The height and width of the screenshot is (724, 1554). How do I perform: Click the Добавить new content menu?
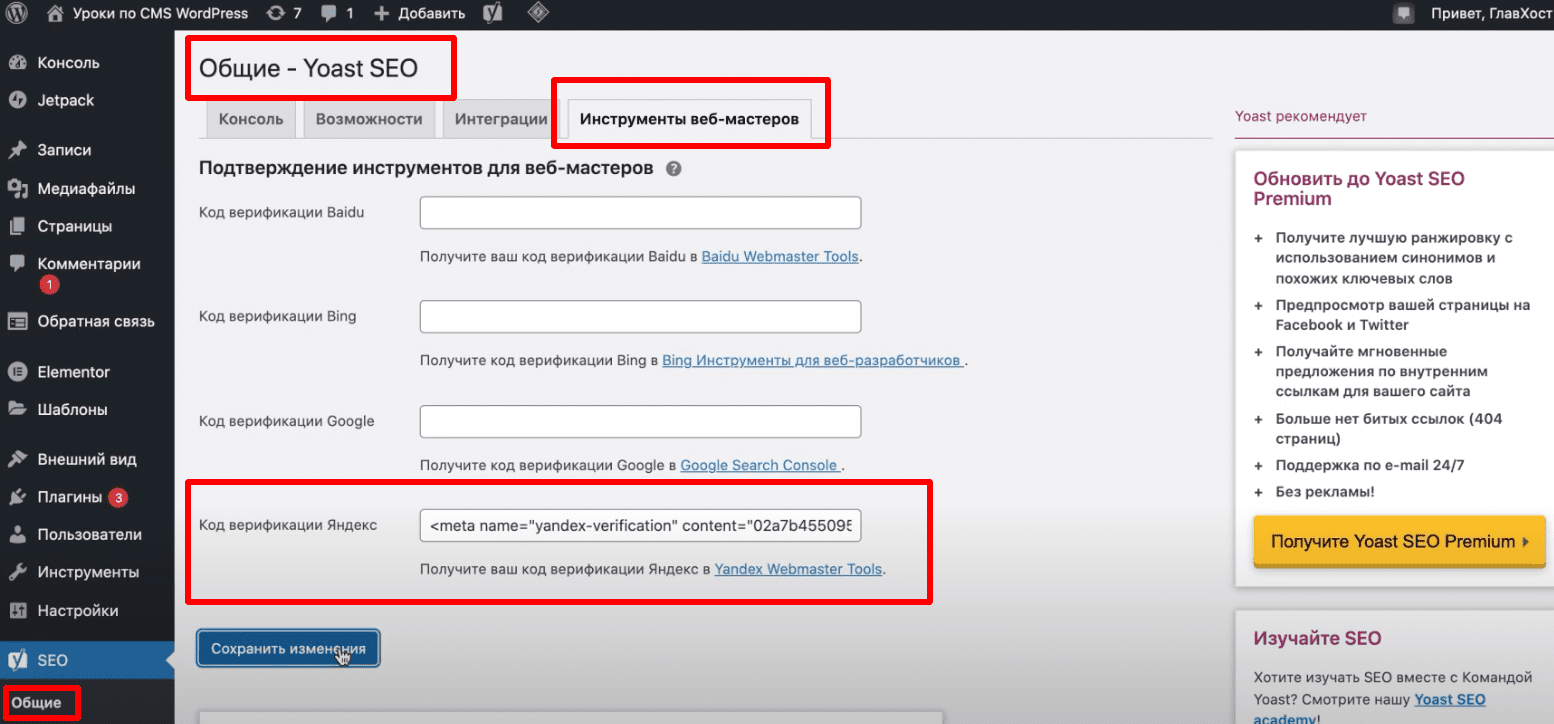(419, 14)
